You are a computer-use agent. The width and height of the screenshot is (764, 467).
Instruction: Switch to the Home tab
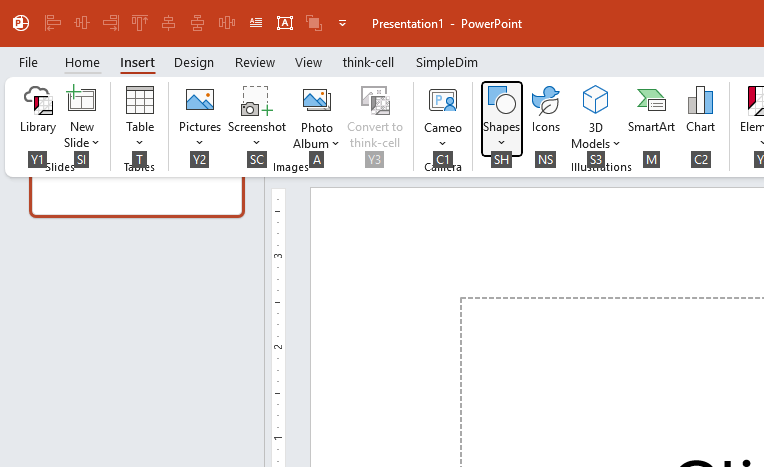coord(82,62)
